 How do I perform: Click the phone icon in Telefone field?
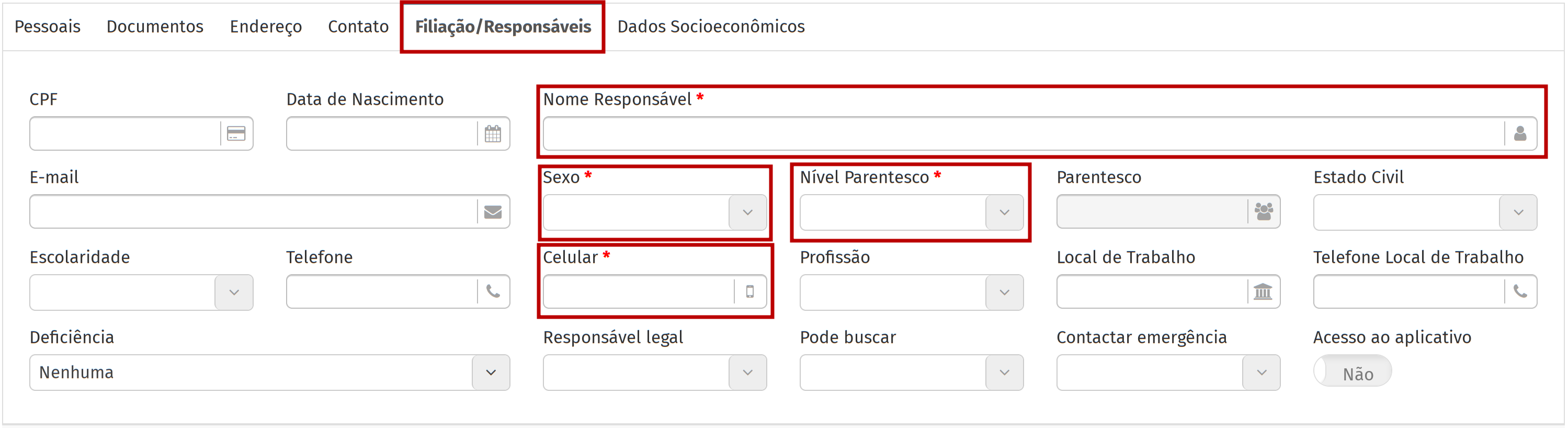point(493,291)
